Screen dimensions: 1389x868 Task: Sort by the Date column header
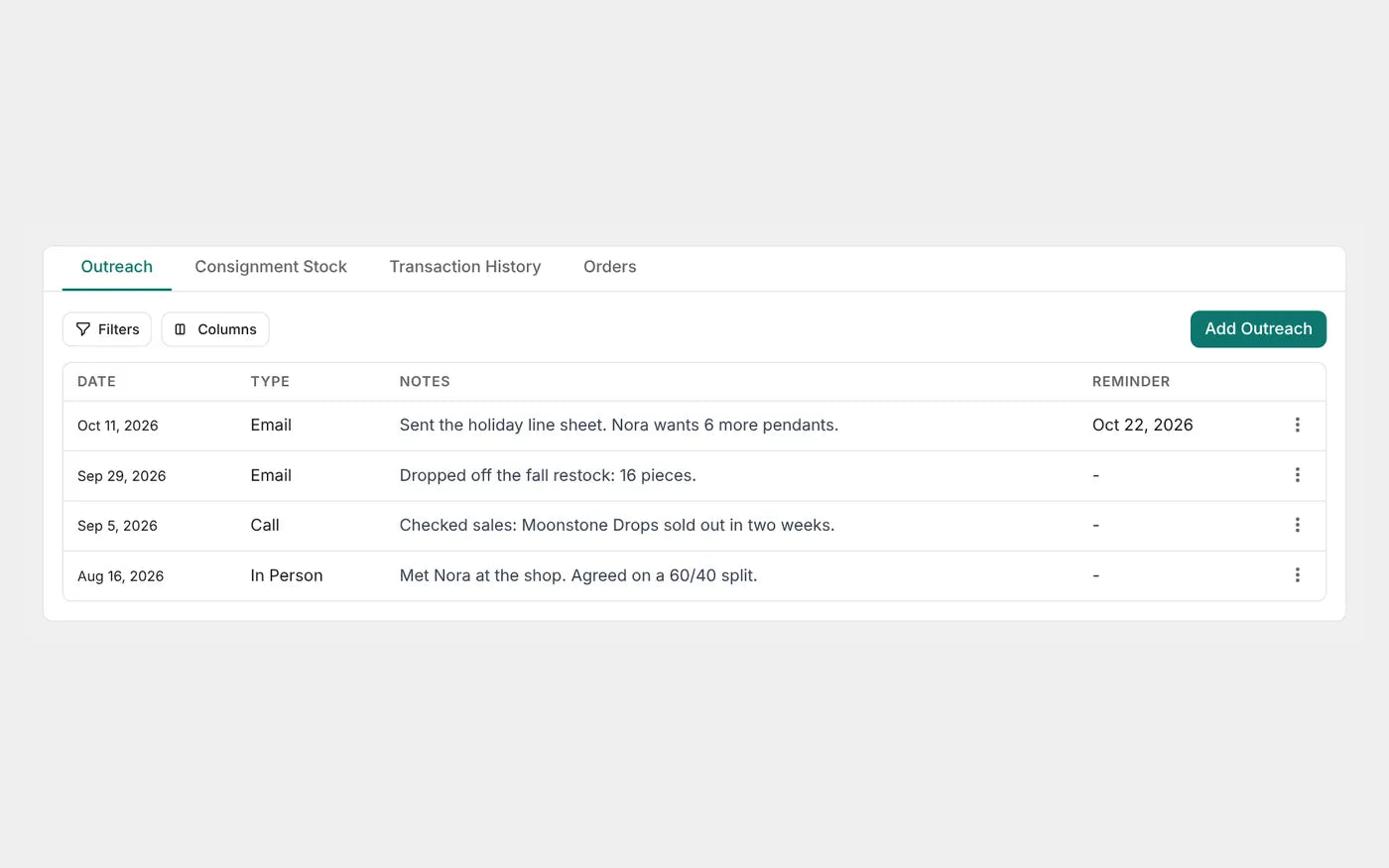(97, 382)
